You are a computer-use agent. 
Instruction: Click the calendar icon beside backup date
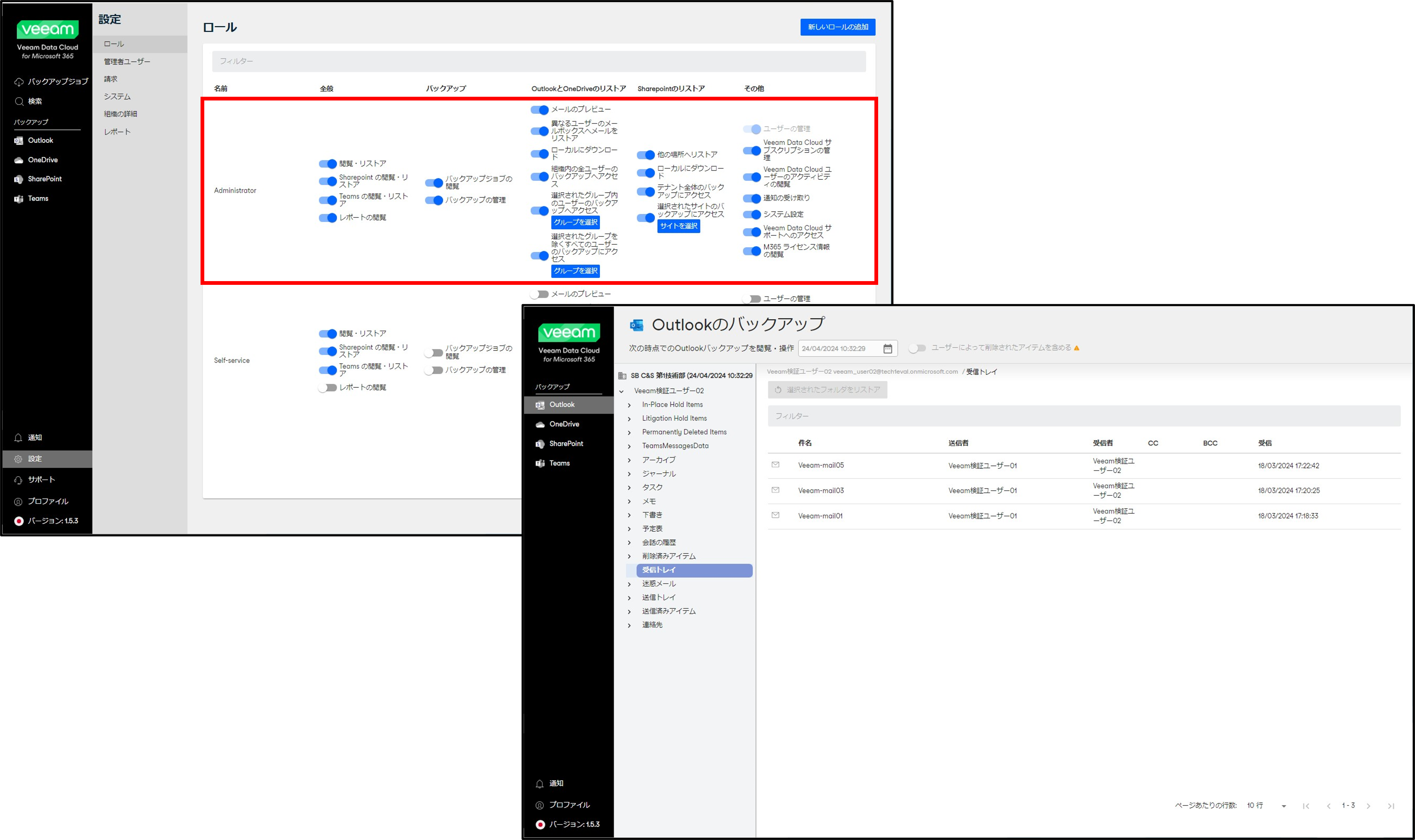[x=887, y=349]
